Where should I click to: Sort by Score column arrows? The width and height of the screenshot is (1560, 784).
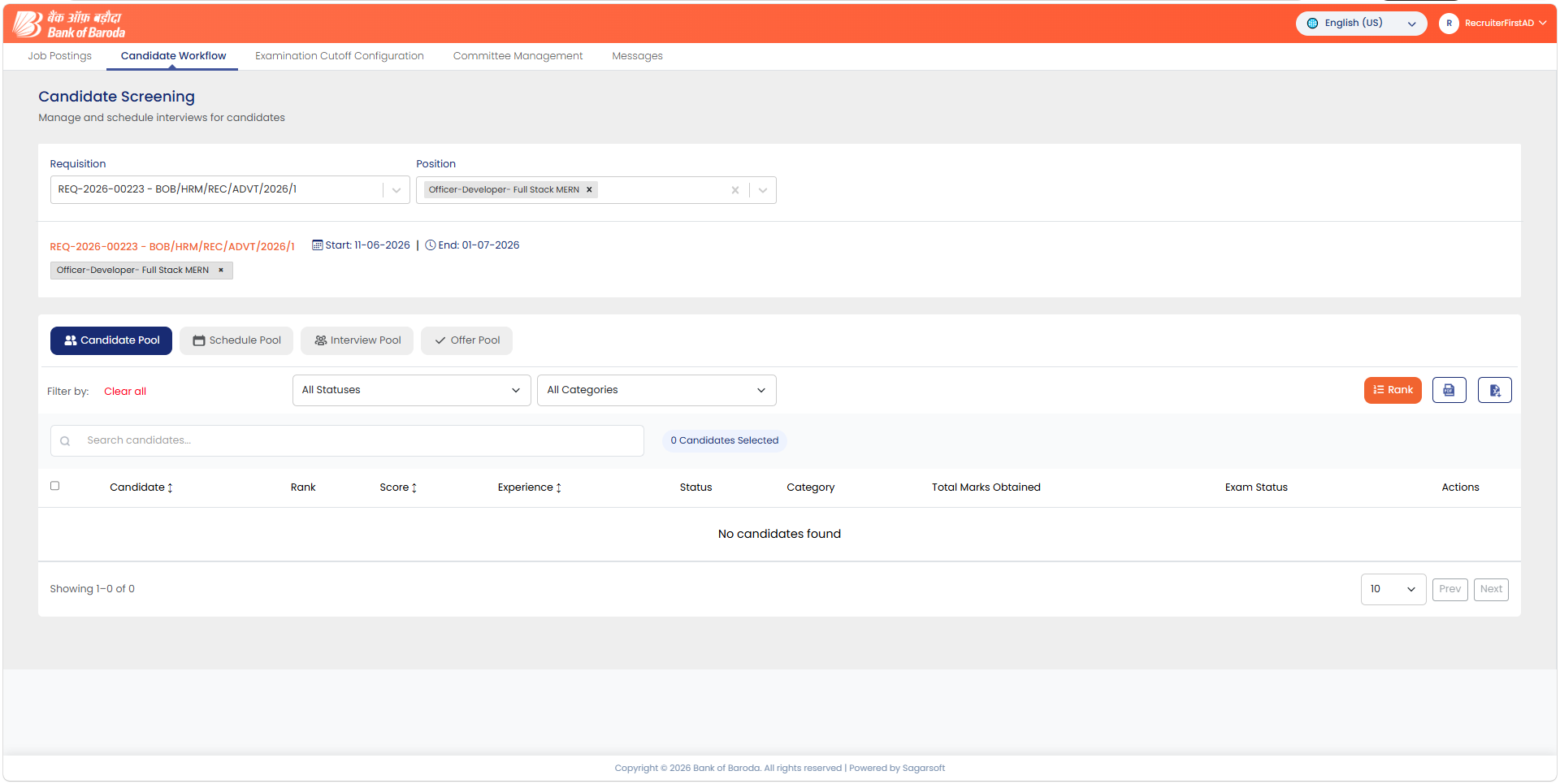(x=414, y=487)
